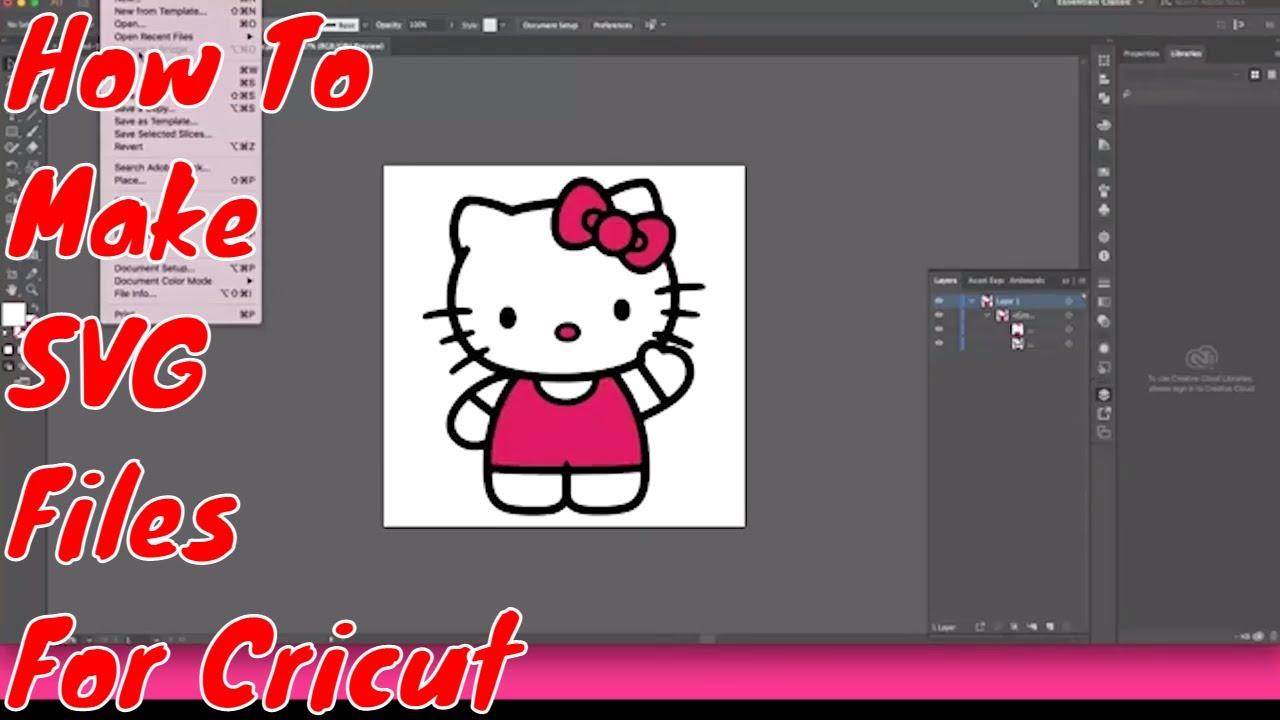This screenshot has width=1280, height=720.
Task: Click the target circle on the group row
Action: [x=1068, y=315]
